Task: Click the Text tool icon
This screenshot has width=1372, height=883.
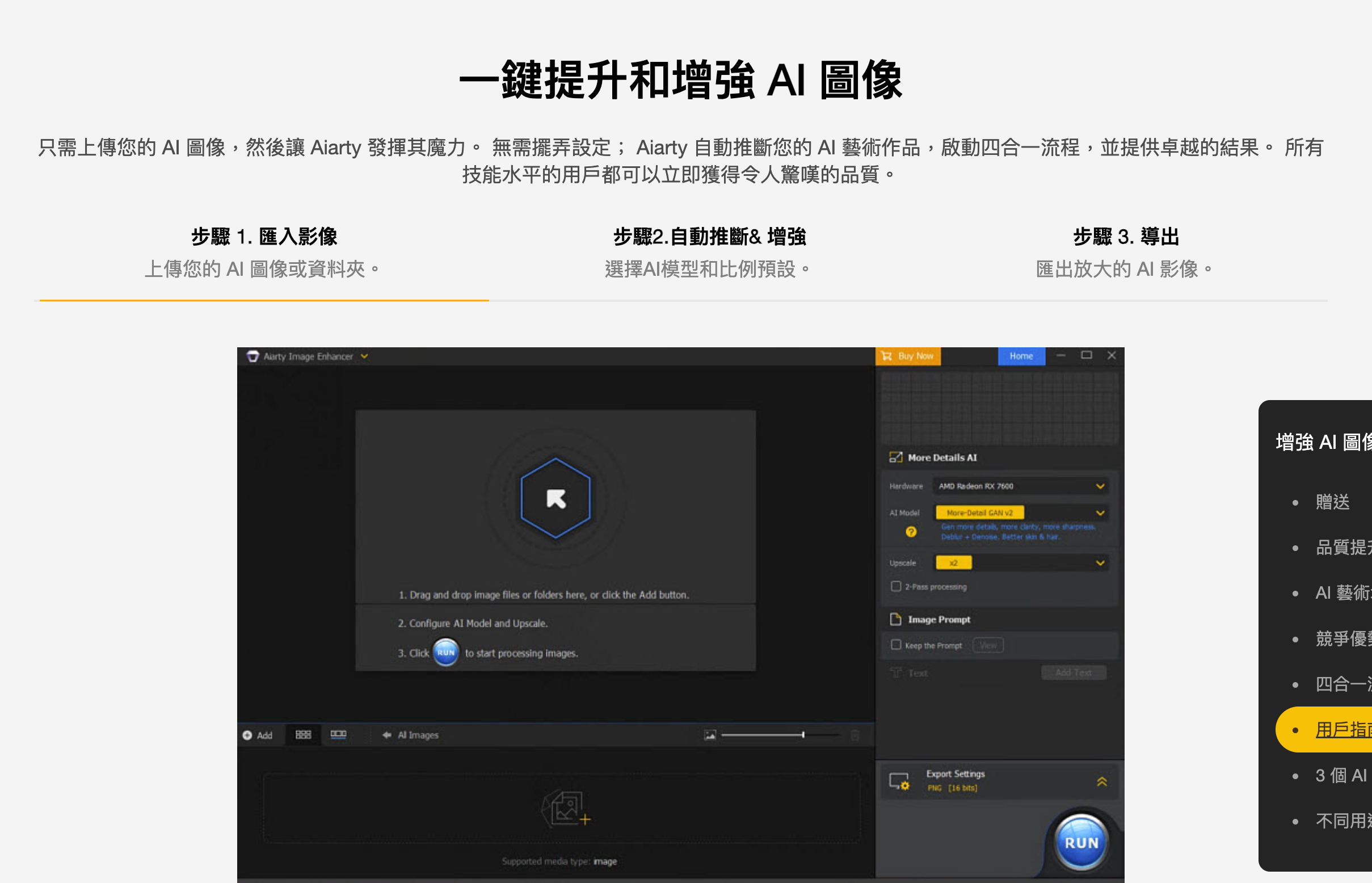Action: point(895,672)
